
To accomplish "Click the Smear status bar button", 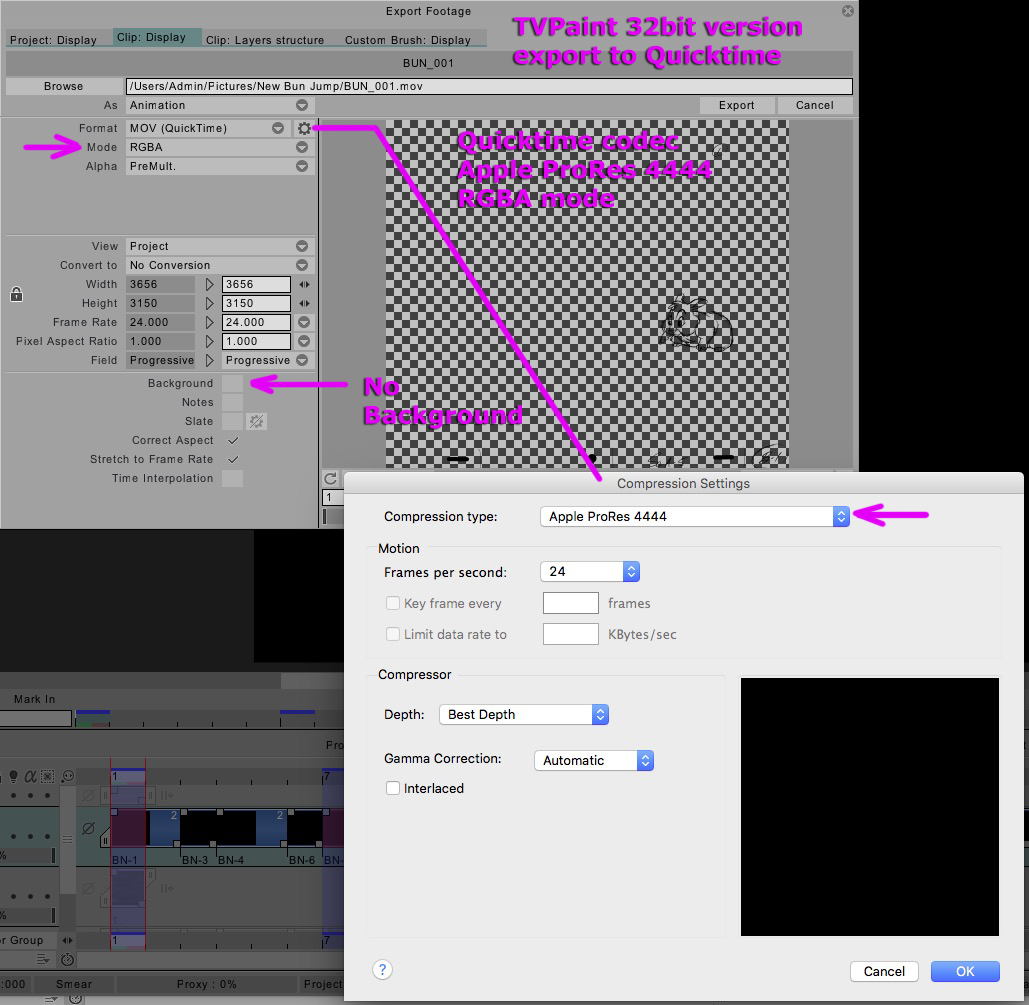I will 74,984.
